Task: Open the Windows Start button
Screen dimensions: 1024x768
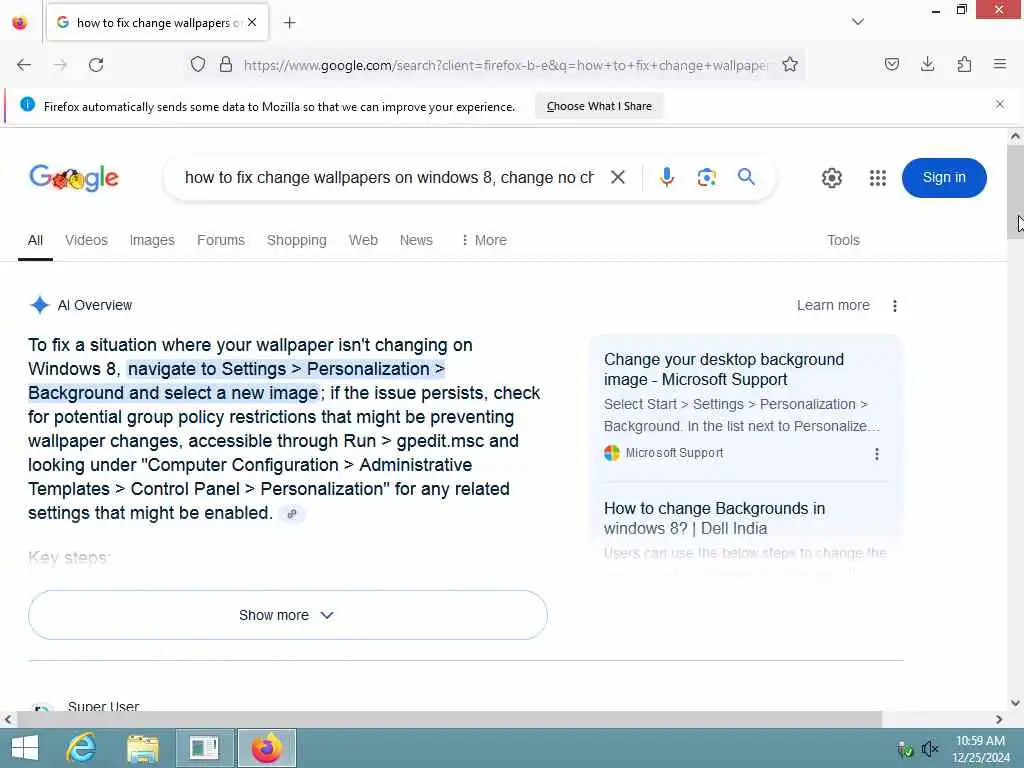Action: 25,748
